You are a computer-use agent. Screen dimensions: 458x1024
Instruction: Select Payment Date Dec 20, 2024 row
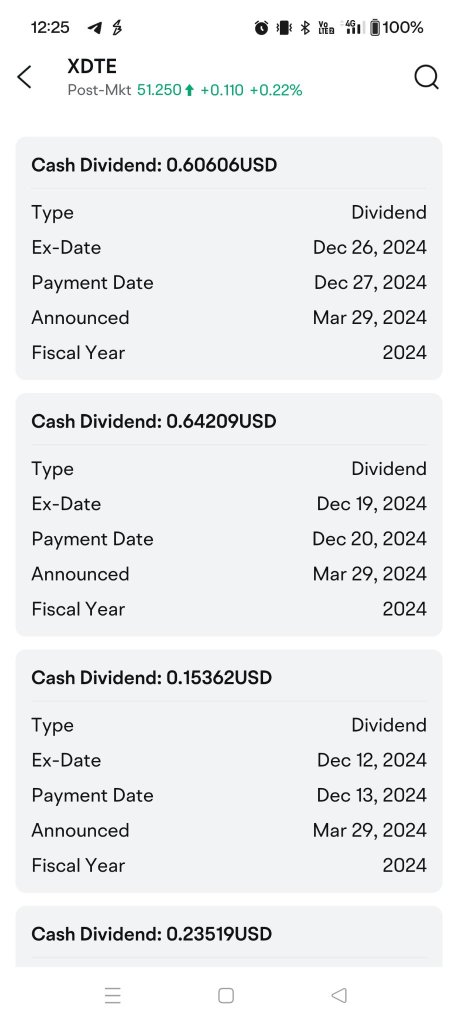(229, 539)
